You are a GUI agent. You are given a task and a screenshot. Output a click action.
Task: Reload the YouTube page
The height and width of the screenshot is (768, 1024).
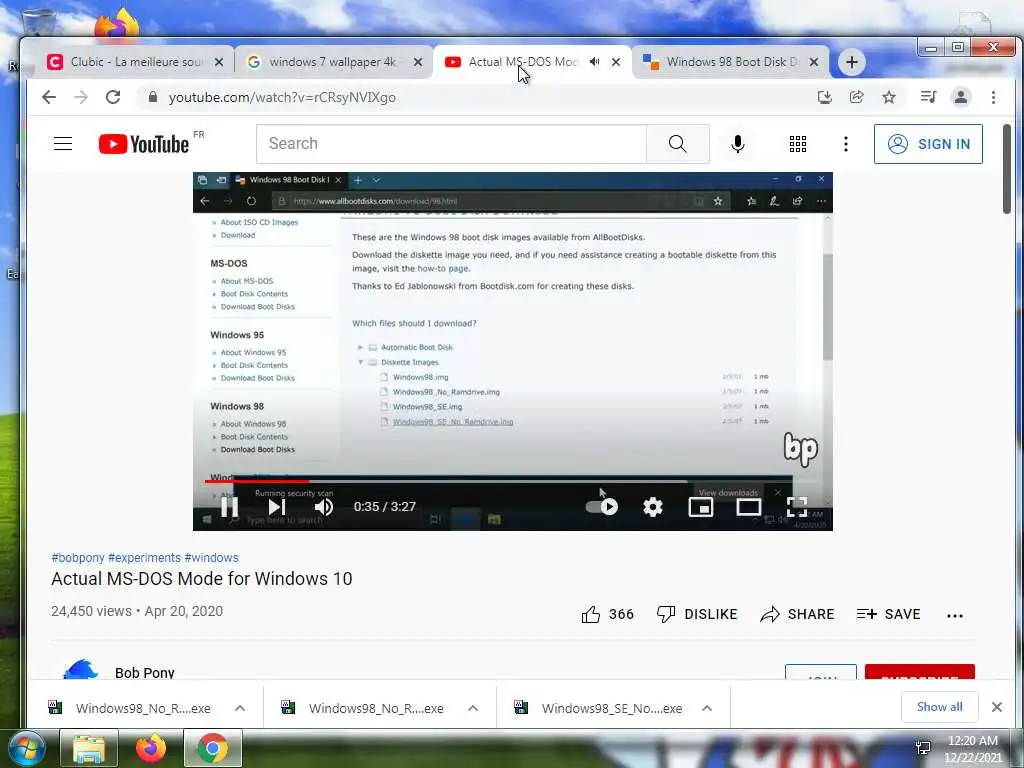[x=113, y=97]
